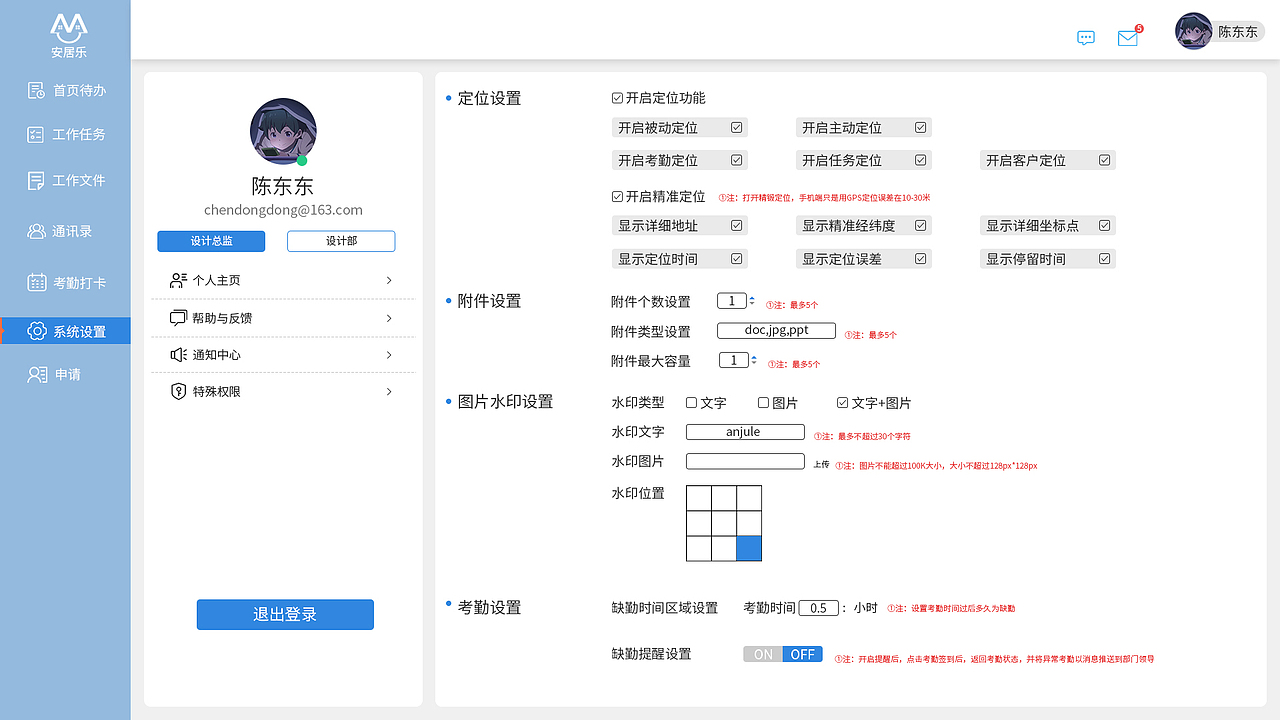Click the 考勤打卡 calendar icon

click(x=36, y=283)
